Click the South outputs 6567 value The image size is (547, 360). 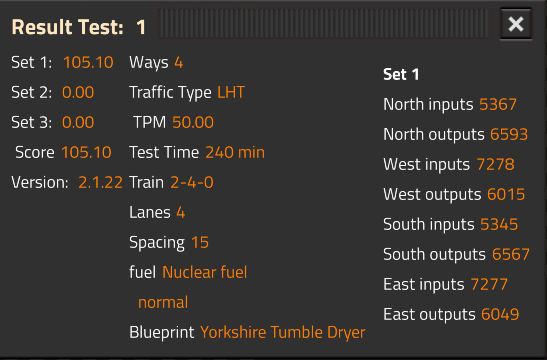(511, 255)
